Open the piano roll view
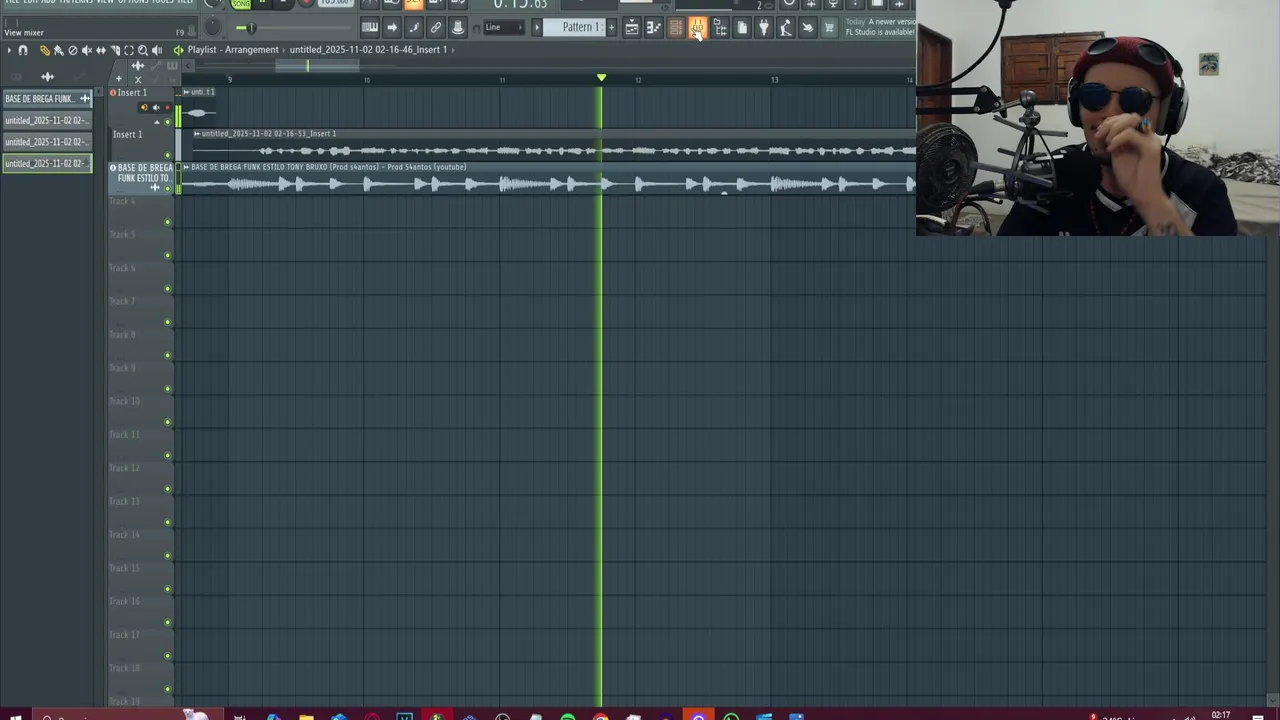 coord(653,27)
